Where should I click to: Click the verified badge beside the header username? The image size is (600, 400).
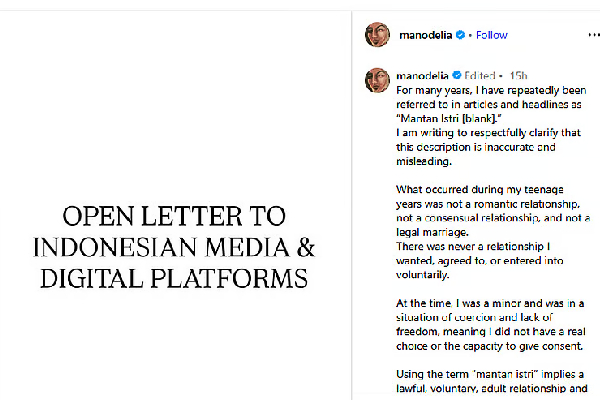click(461, 35)
